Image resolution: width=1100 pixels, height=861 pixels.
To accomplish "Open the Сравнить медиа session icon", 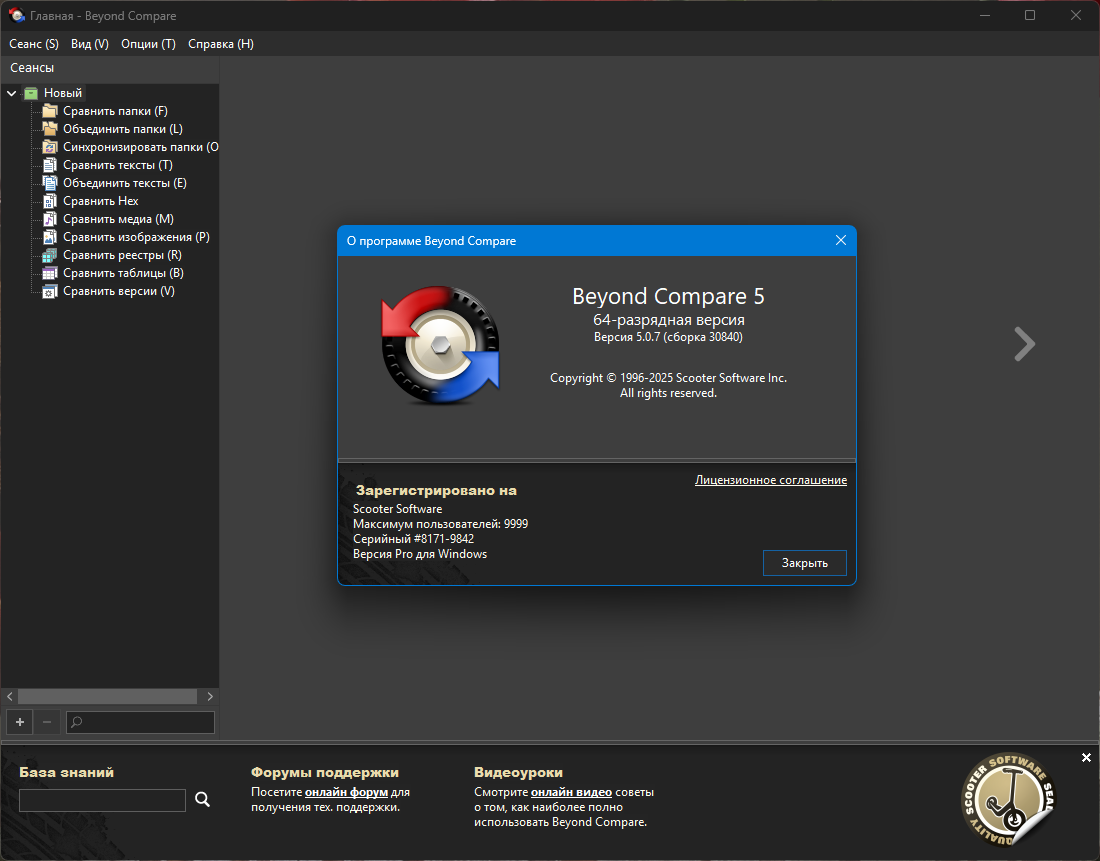I will [x=50, y=219].
